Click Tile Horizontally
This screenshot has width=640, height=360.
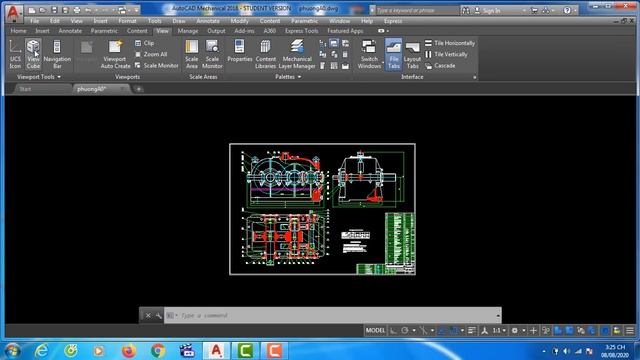point(450,43)
